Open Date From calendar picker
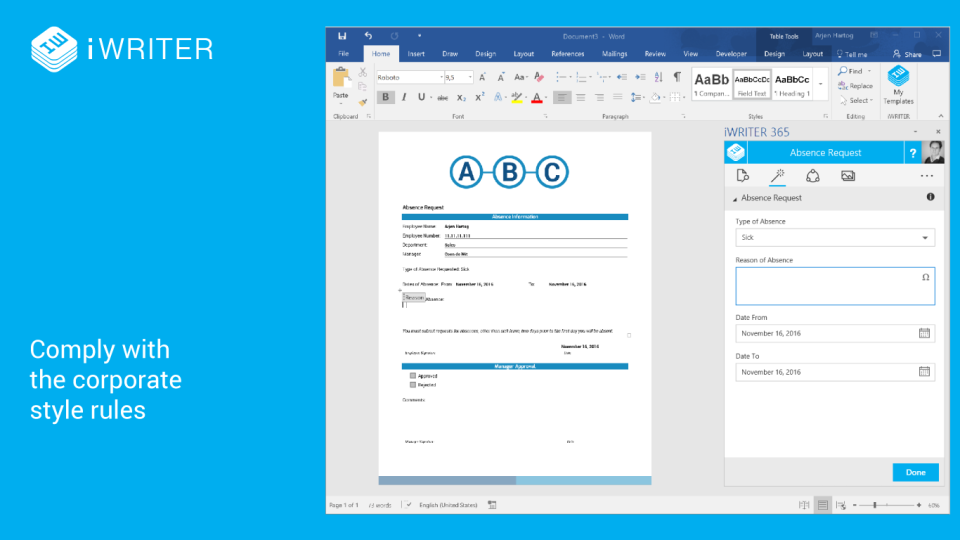This screenshot has width=960, height=540. point(924,333)
